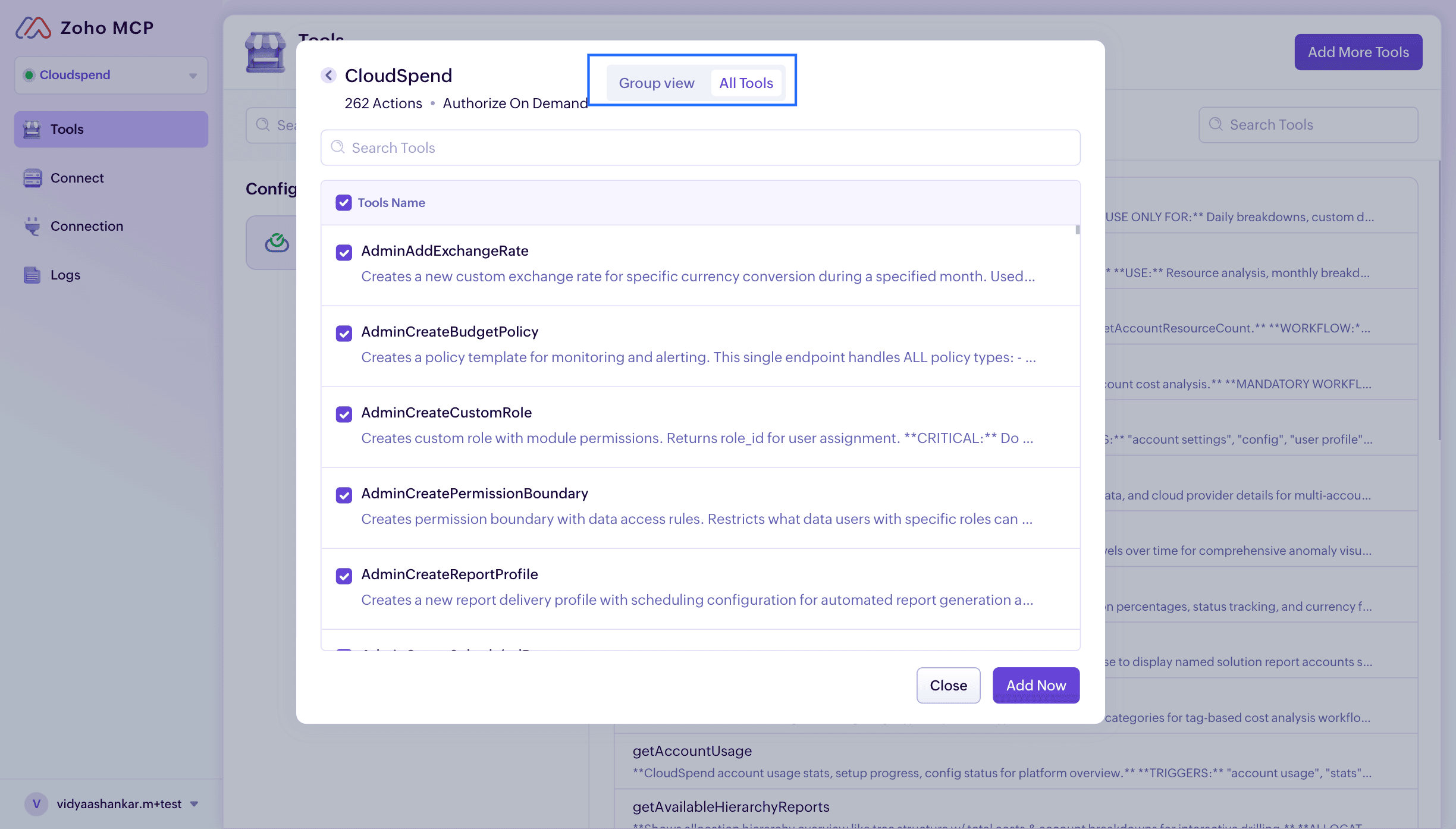This screenshot has height=829, width=1456.
Task: Click the Tools storefront icon in page header
Action: coord(265,52)
